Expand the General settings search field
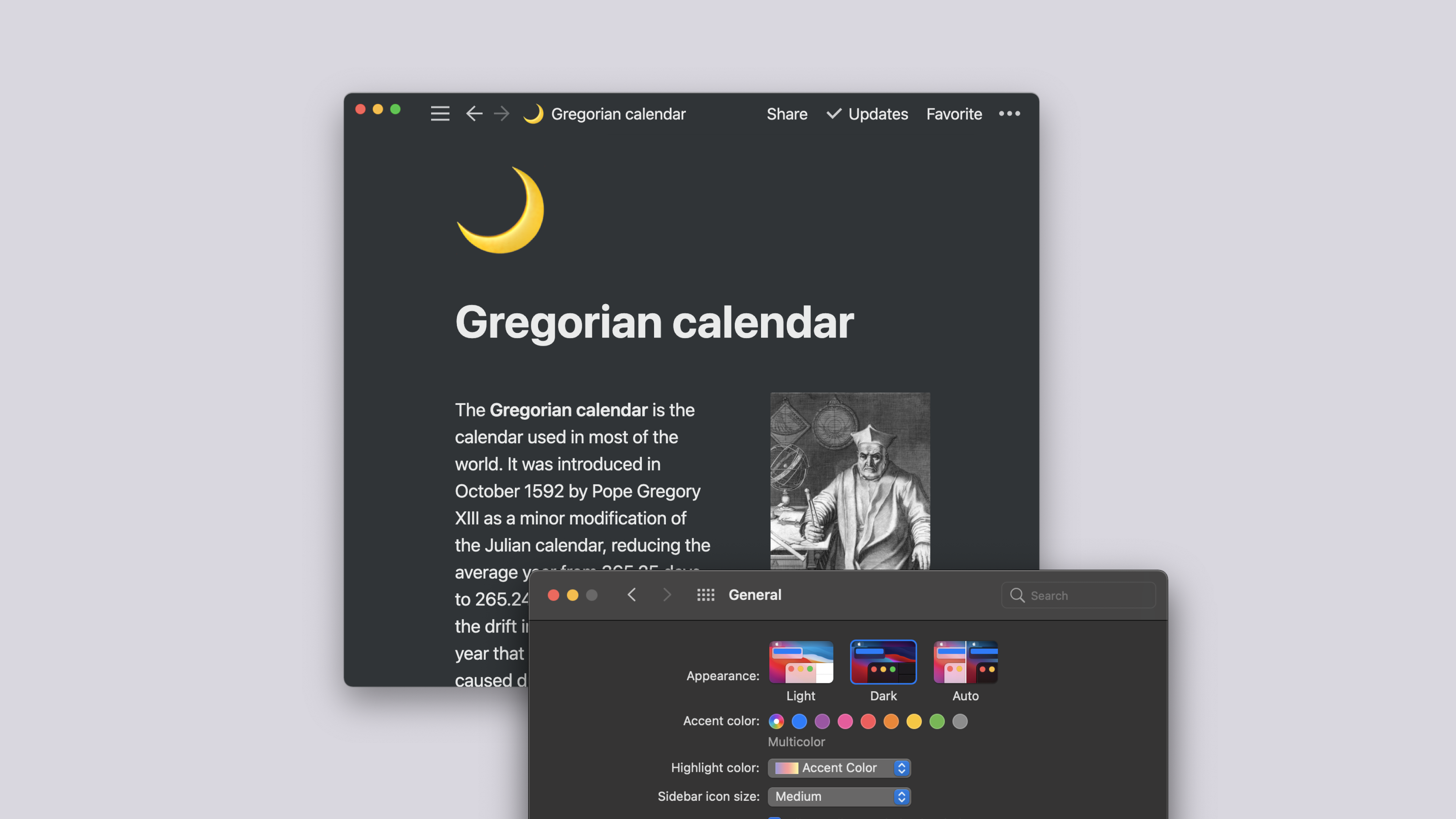The height and width of the screenshot is (819, 1456). 1080,595
